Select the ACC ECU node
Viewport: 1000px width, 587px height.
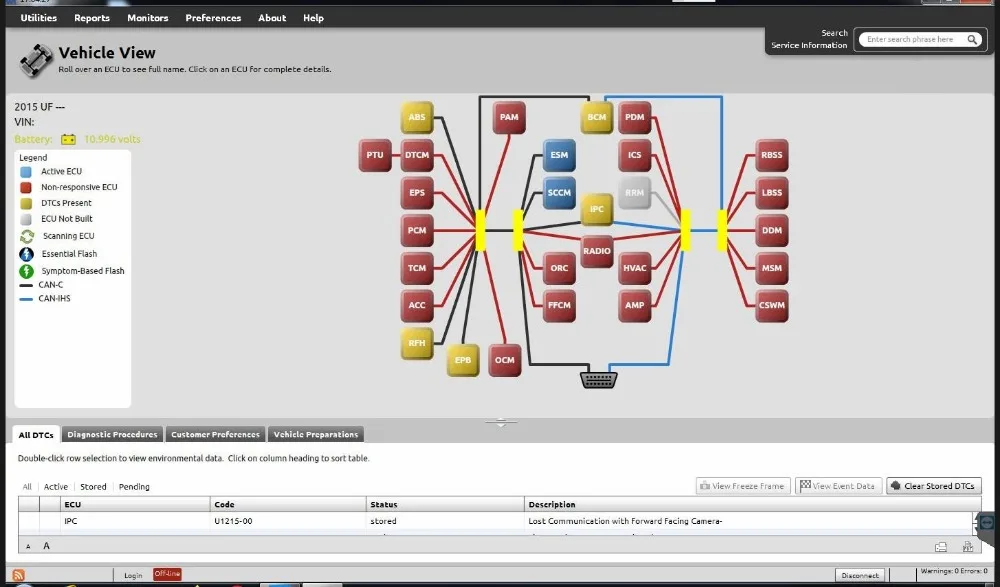click(x=417, y=306)
